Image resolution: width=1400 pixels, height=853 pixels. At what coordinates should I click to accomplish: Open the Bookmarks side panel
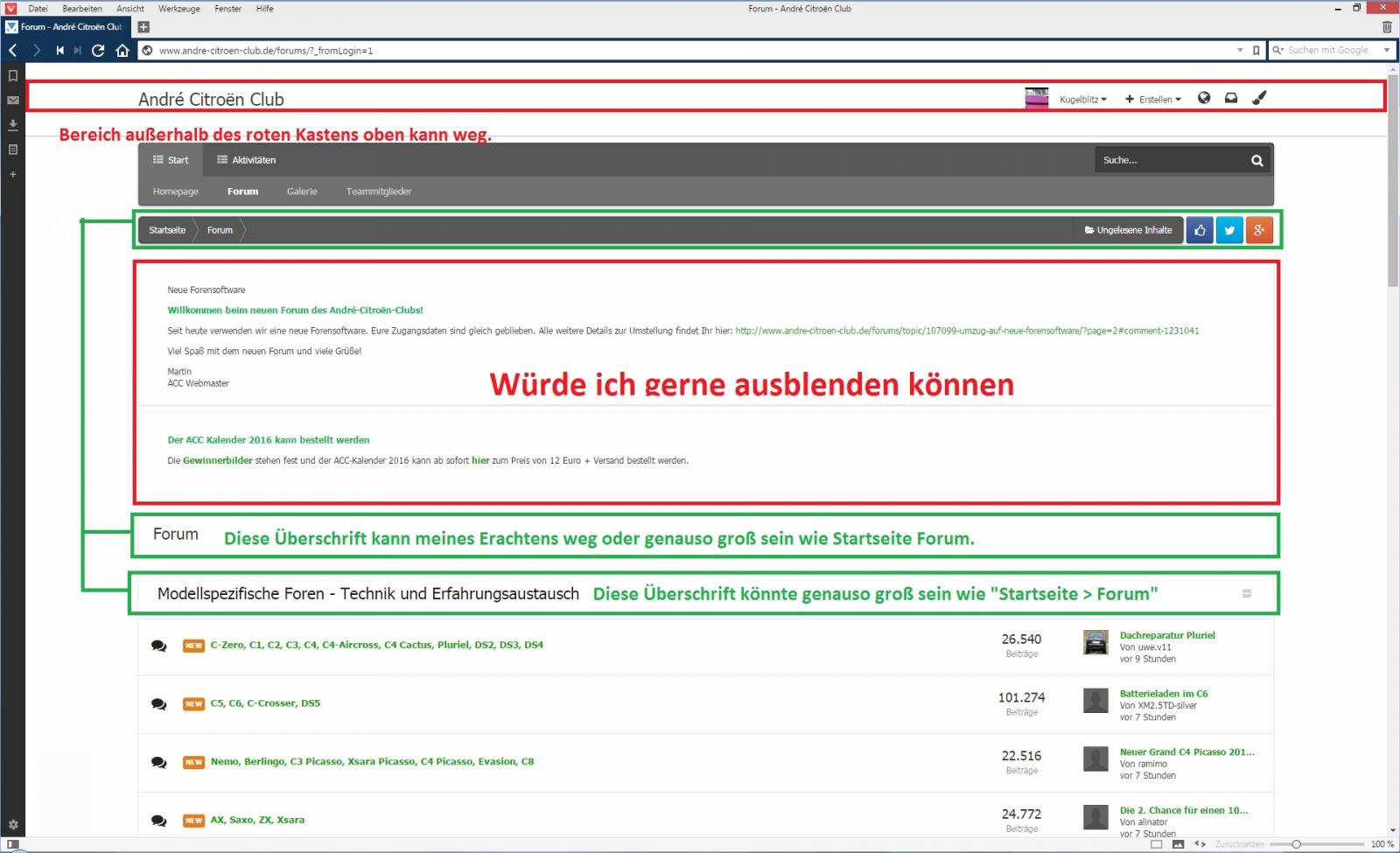(x=13, y=76)
